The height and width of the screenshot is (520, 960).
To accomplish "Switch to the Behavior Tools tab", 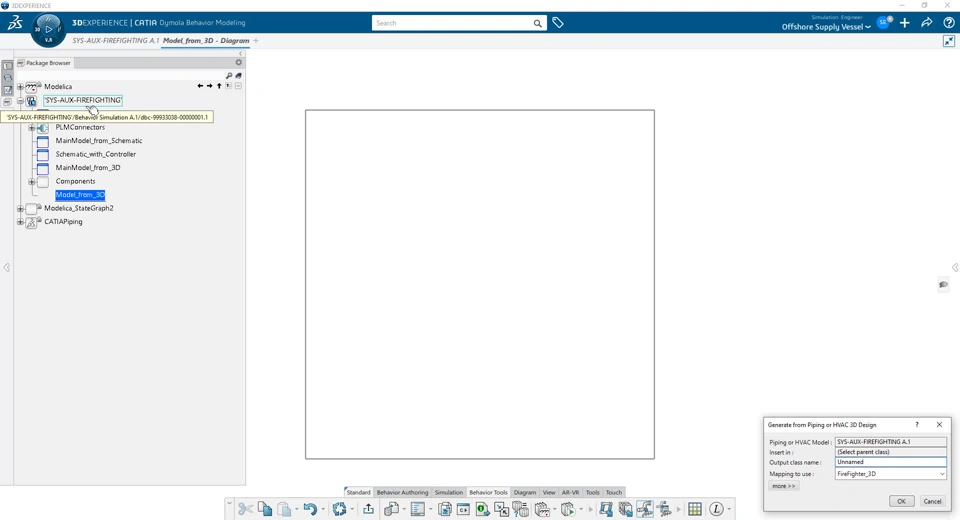I will coord(488,492).
